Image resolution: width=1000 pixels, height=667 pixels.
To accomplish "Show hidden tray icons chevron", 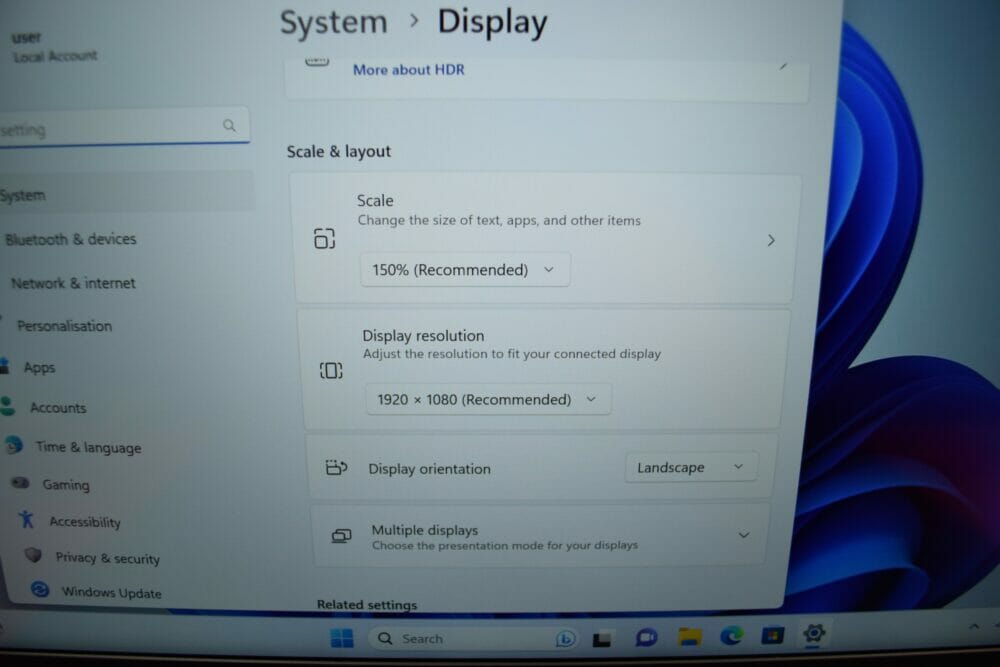I will tap(974, 627).
